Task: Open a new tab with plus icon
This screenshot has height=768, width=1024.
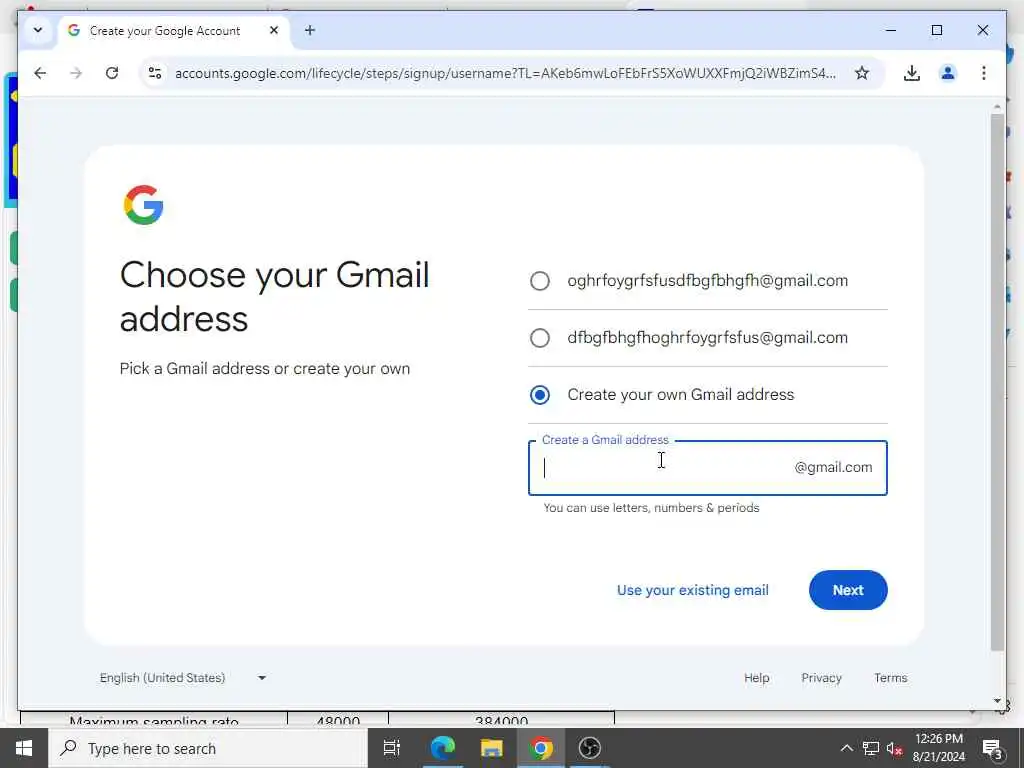Action: (x=310, y=30)
